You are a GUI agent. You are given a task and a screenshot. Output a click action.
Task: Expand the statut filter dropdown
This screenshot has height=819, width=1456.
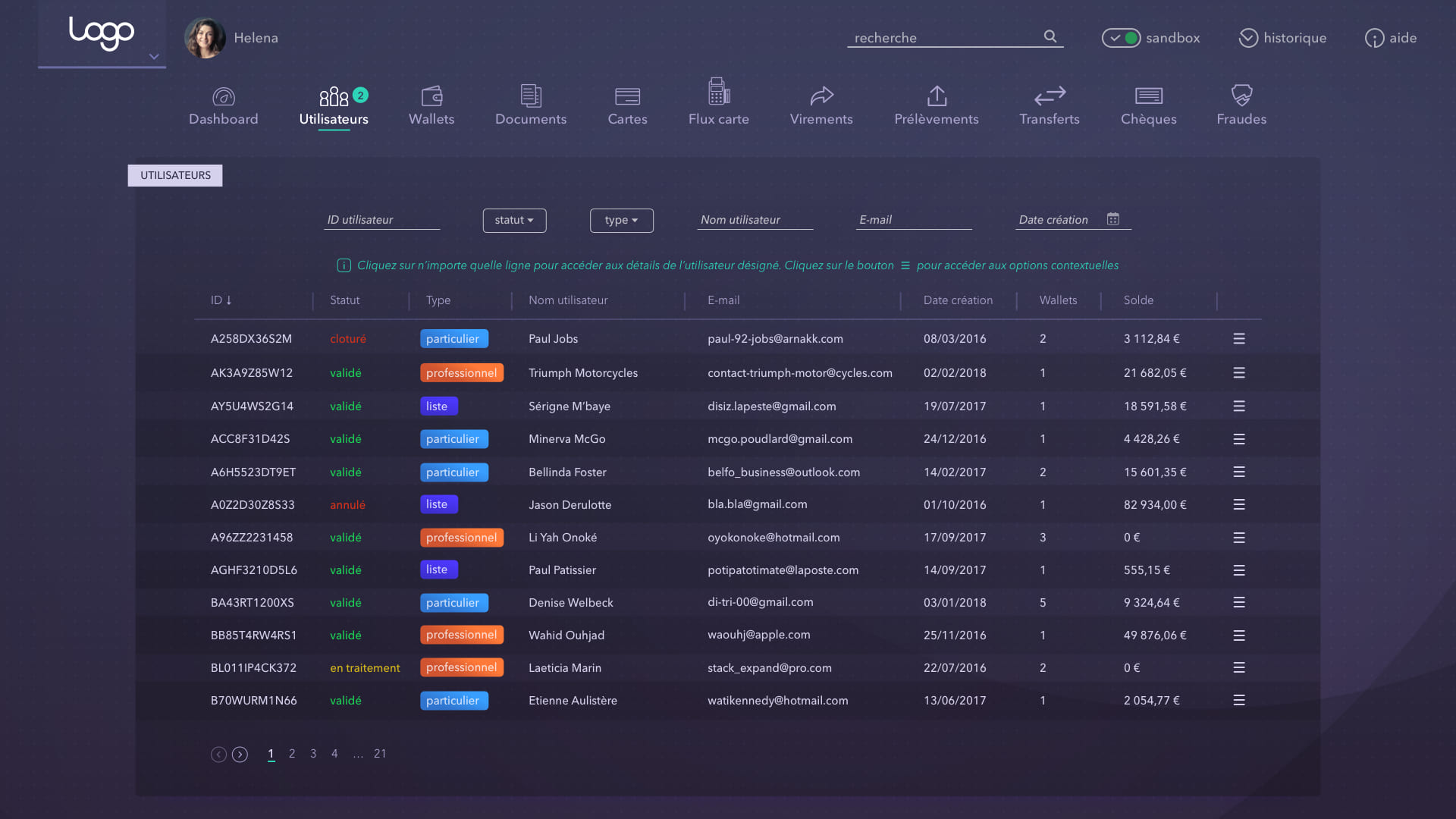point(514,220)
